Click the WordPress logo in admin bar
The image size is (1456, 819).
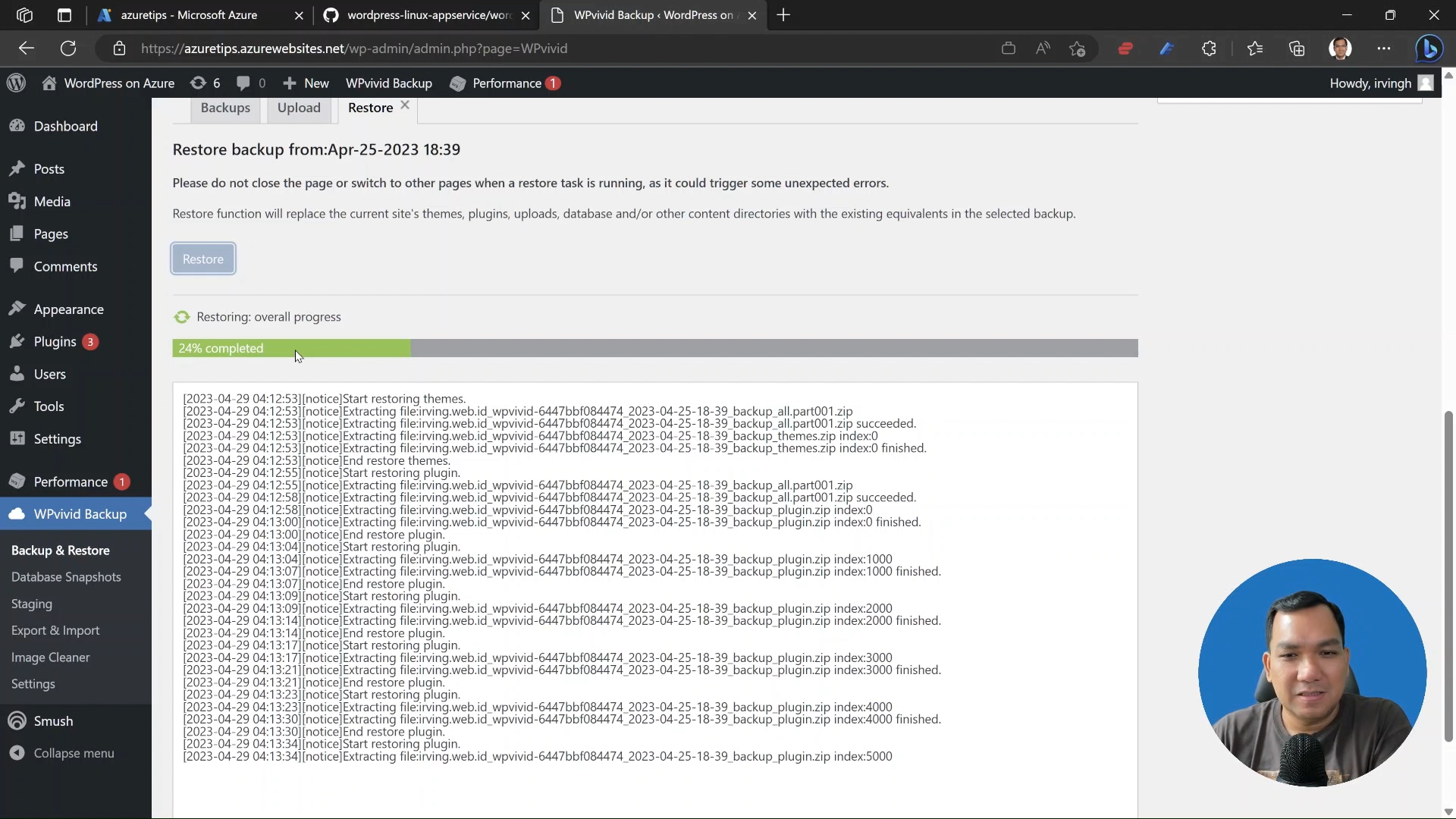point(16,83)
